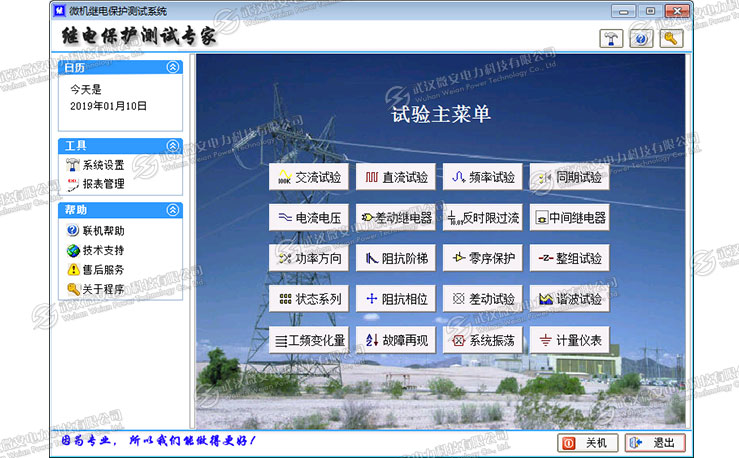739x458 pixels.
Task: Open the 工频变化量 module
Action: [309, 340]
